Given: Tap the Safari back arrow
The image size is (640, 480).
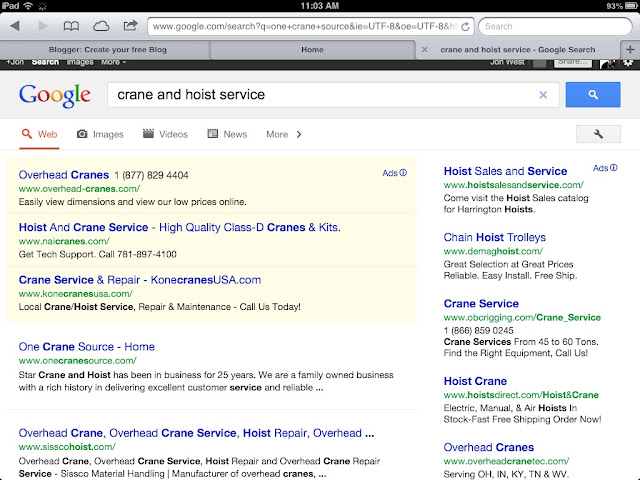Looking at the screenshot, I should pos(15,26).
